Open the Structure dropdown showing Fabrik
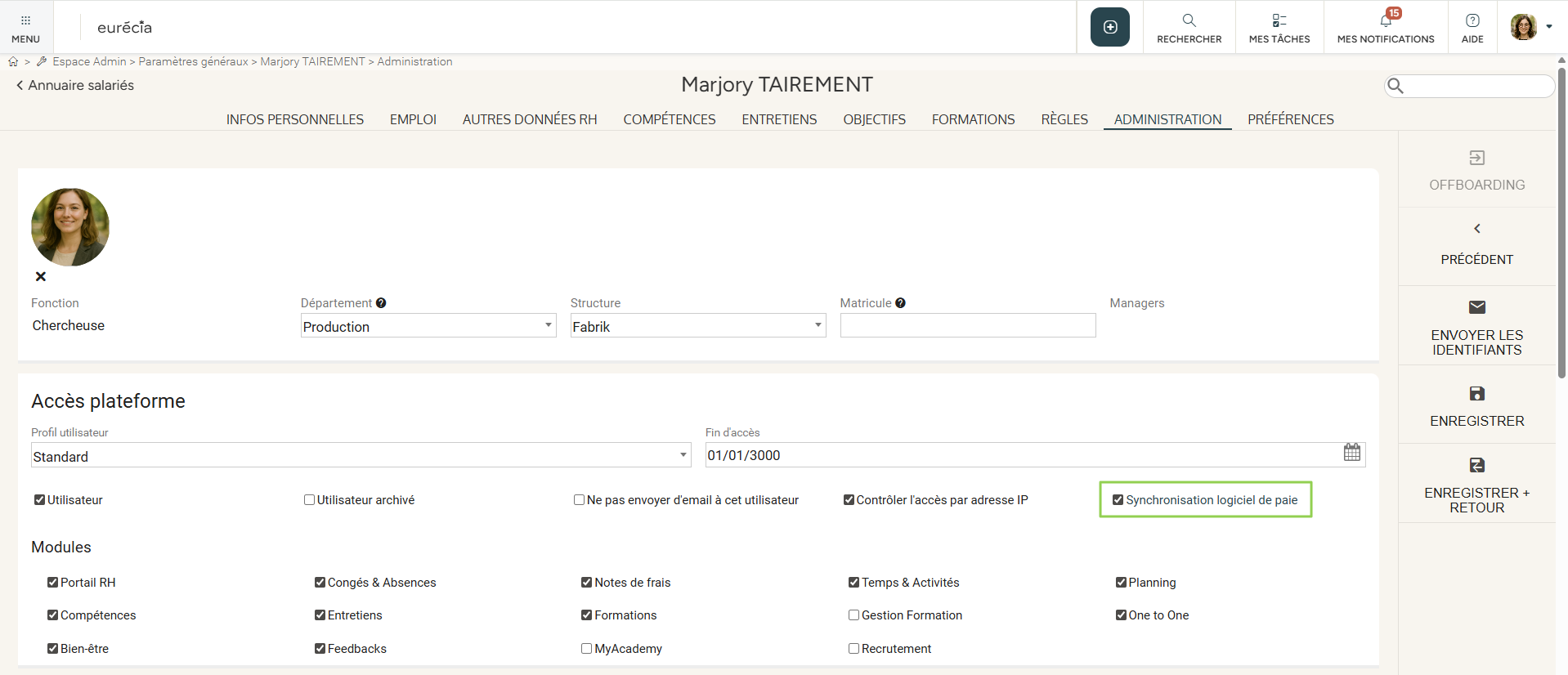 (x=818, y=325)
